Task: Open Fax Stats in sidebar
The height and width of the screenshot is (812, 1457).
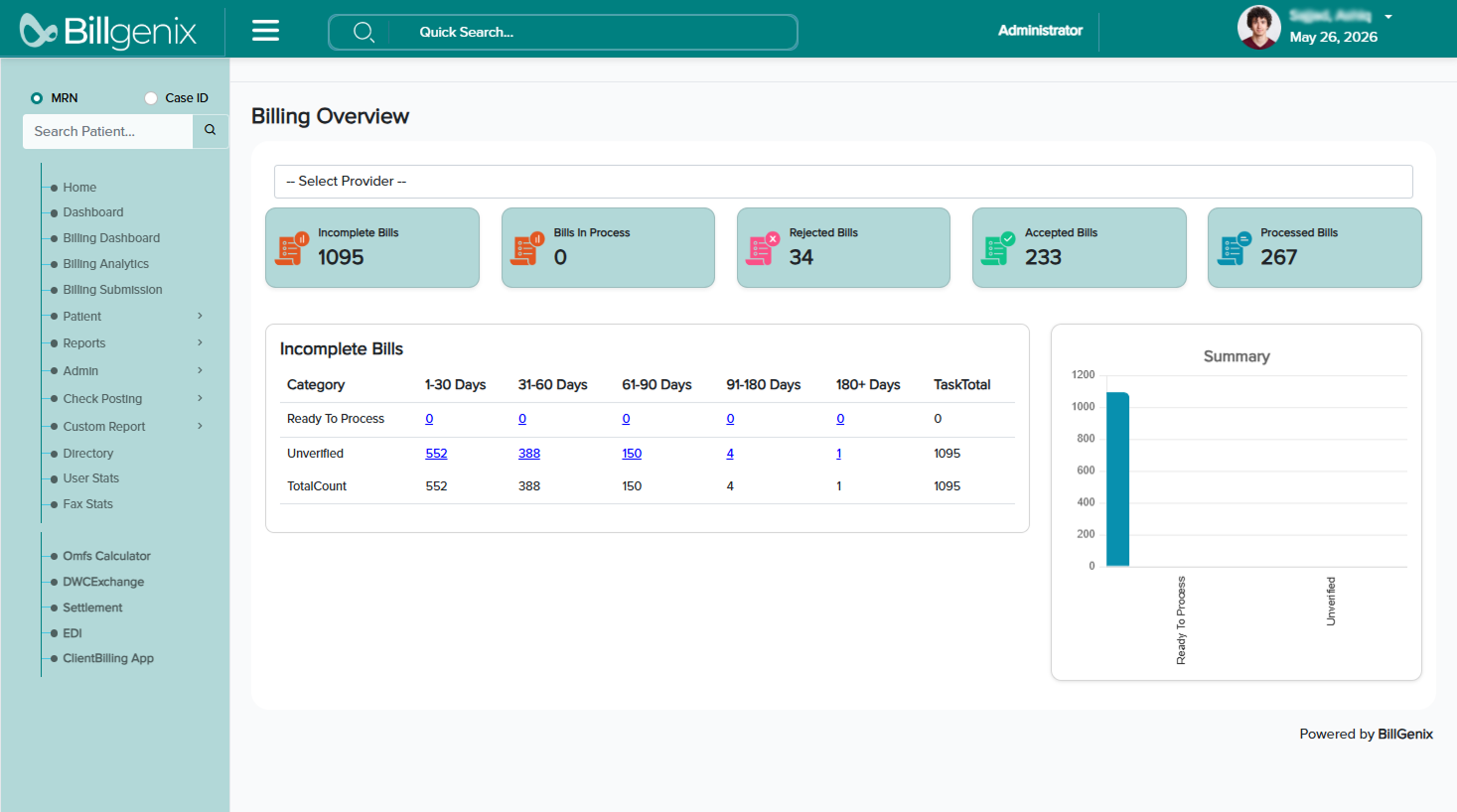Action: point(87,504)
